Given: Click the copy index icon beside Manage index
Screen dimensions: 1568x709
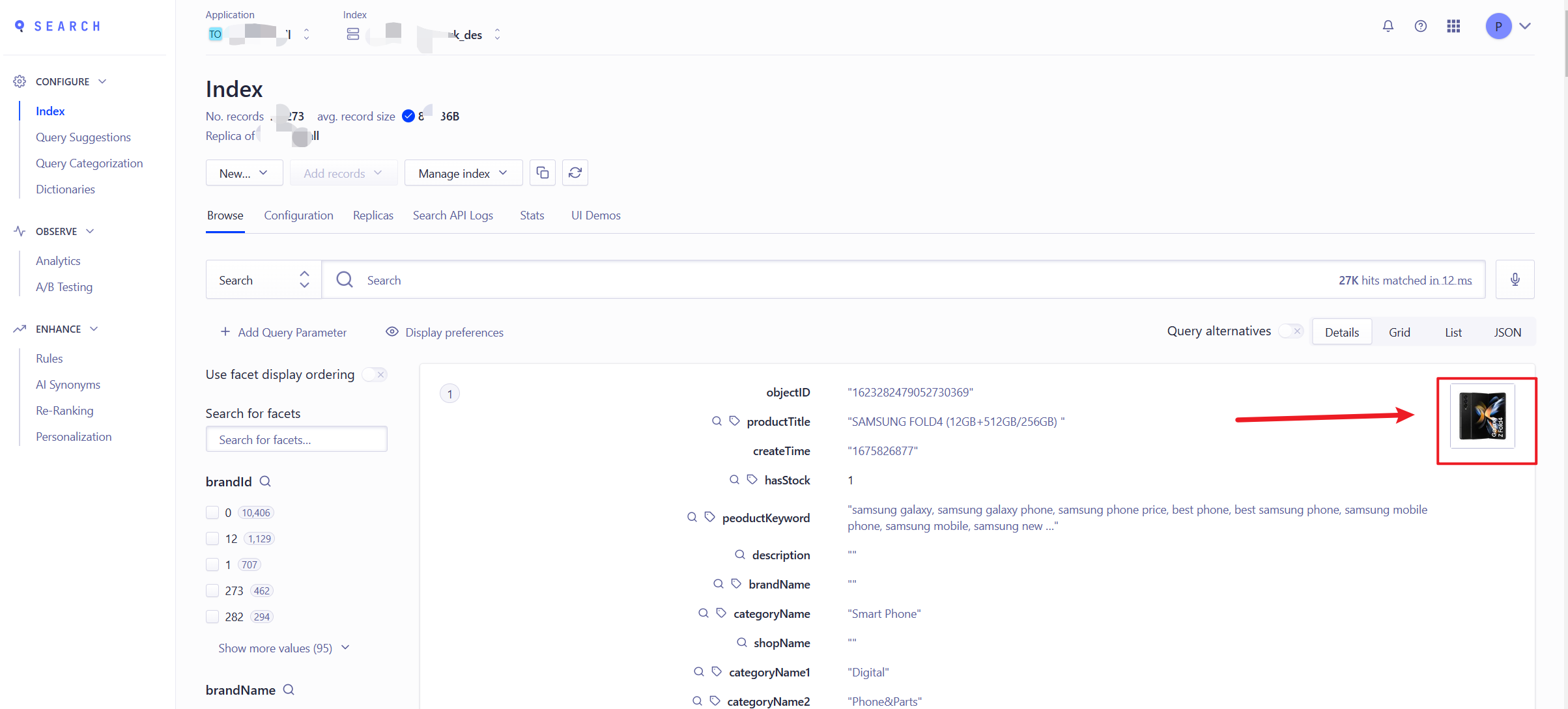Looking at the screenshot, I should point(542,173).
